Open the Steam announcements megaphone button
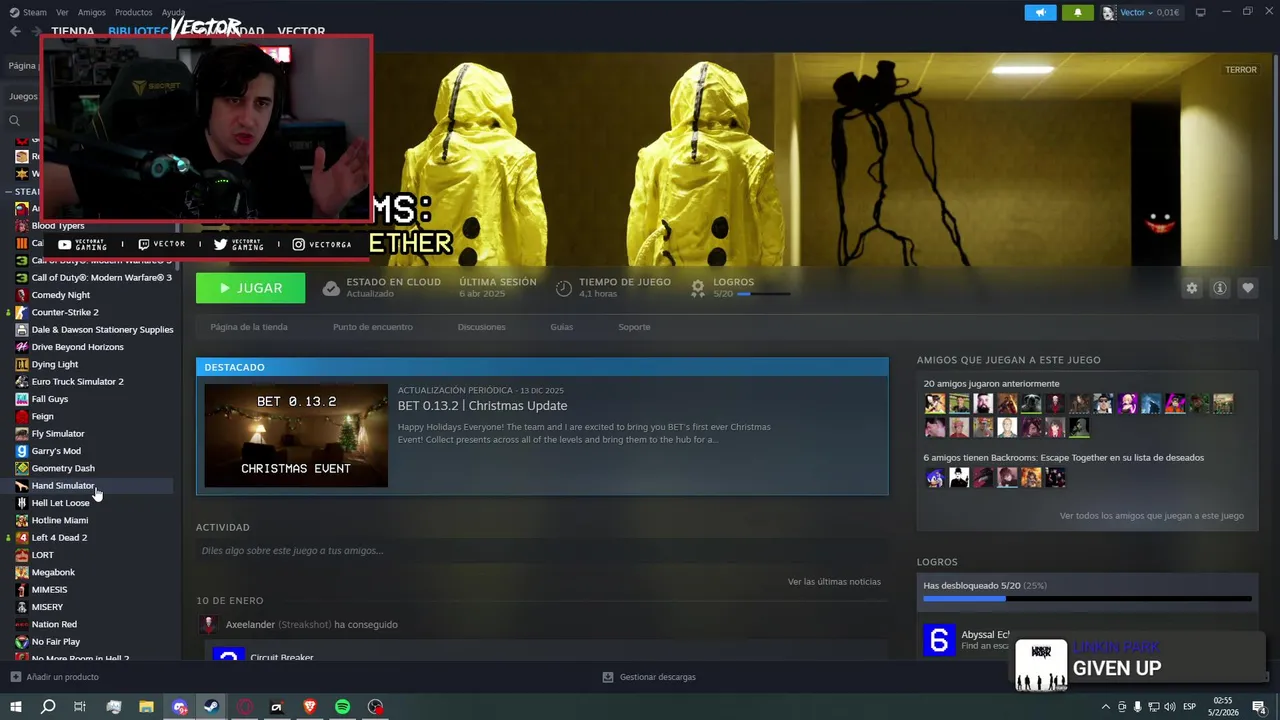Viewport: 1280px width, 720px height. 1040,13
